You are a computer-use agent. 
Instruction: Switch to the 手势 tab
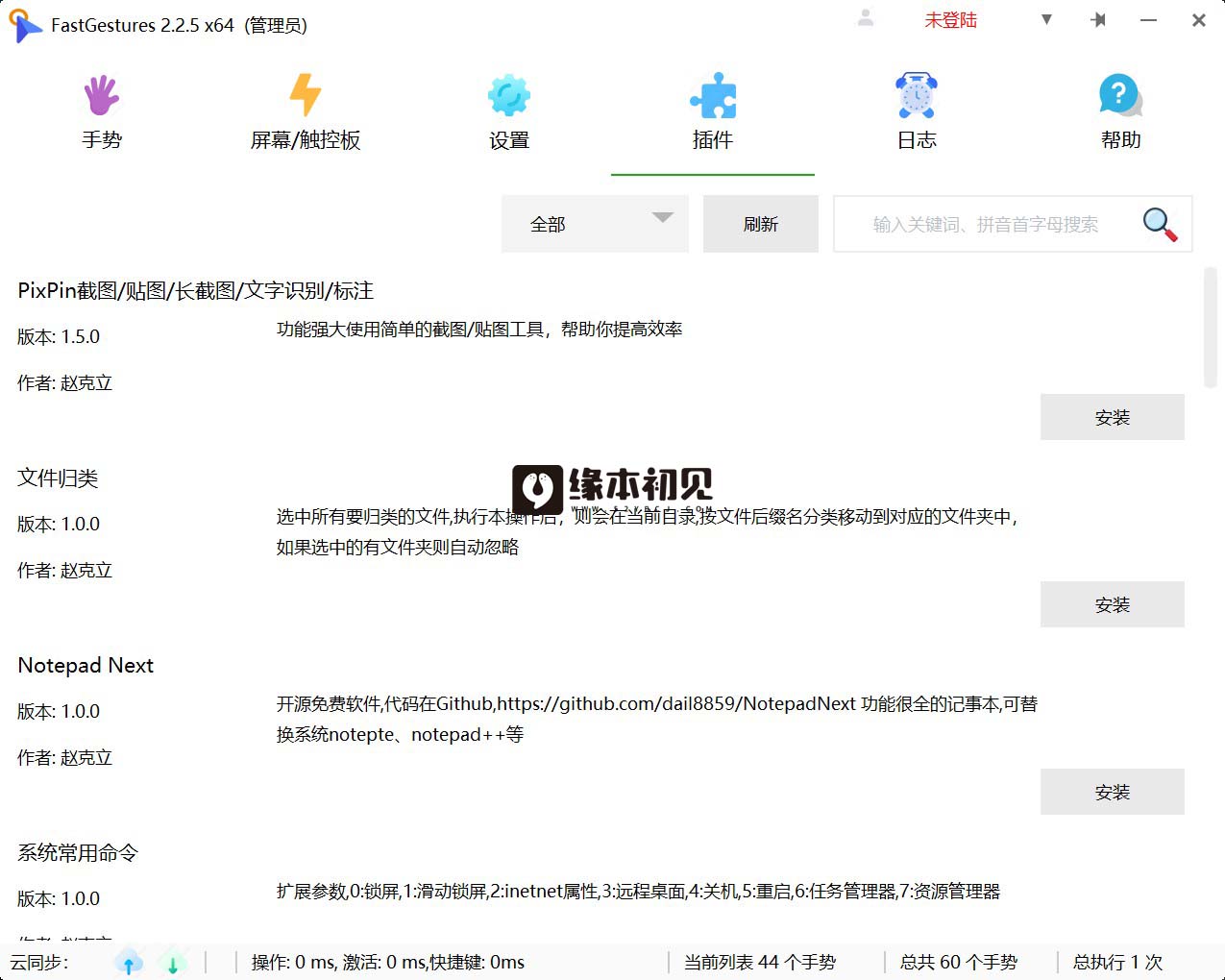[102, 113]
